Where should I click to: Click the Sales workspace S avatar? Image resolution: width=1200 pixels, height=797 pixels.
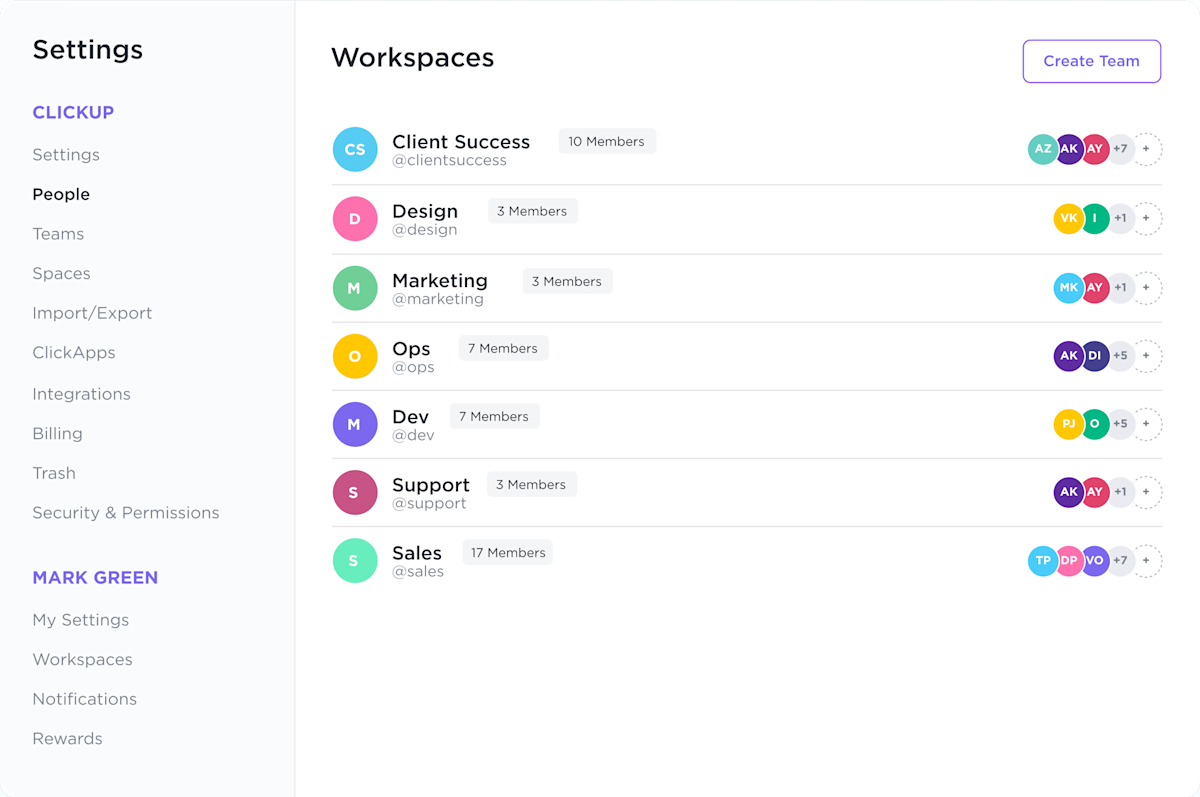355,561
